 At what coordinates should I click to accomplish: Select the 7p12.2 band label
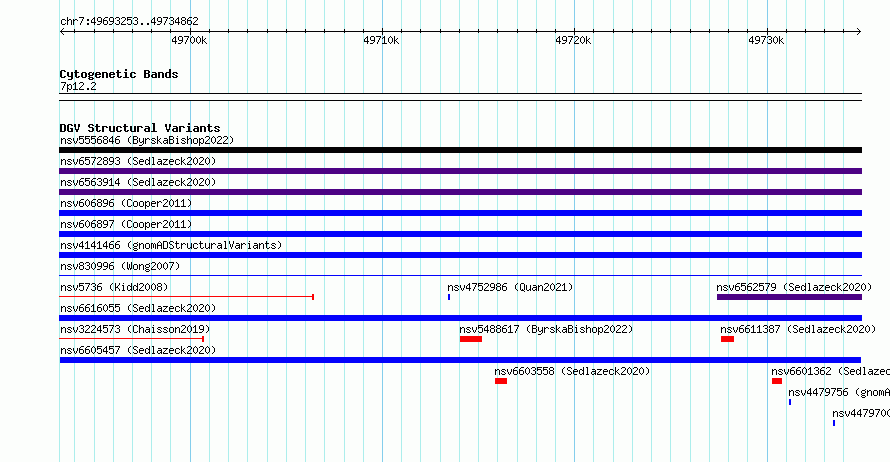[78, 86]
